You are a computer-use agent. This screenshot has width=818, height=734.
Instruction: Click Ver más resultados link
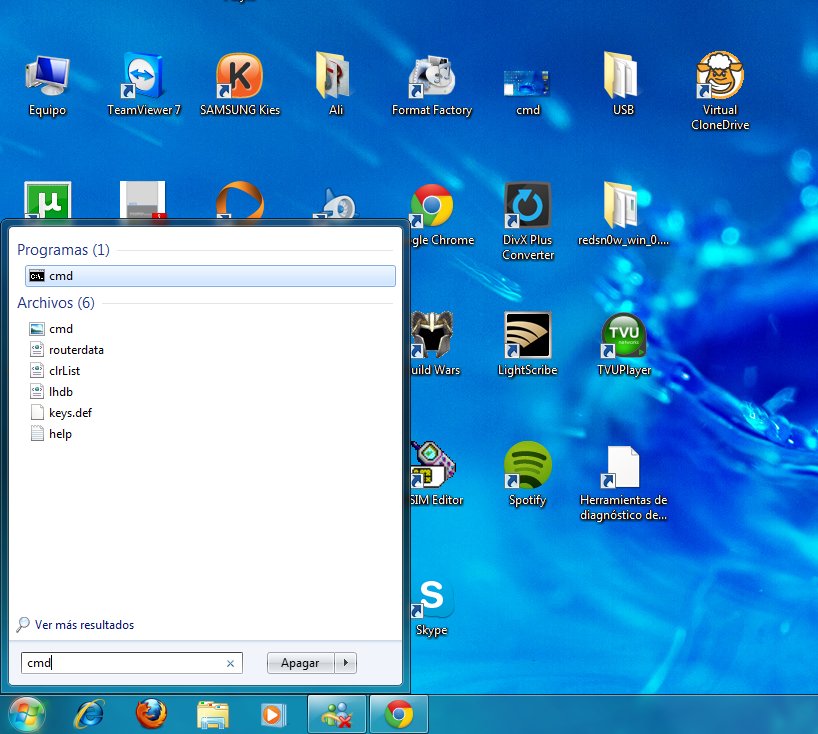(84, 624)
